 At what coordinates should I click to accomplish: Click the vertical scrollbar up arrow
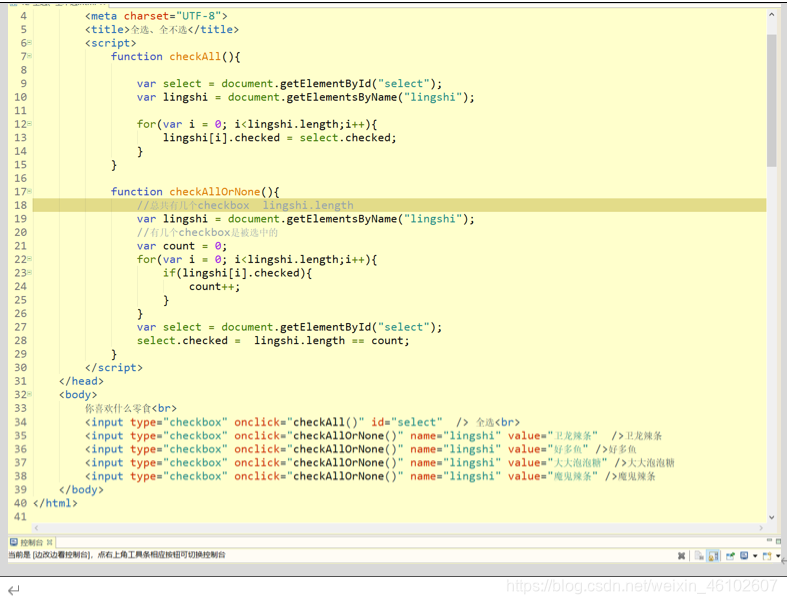tap(771, 15)
